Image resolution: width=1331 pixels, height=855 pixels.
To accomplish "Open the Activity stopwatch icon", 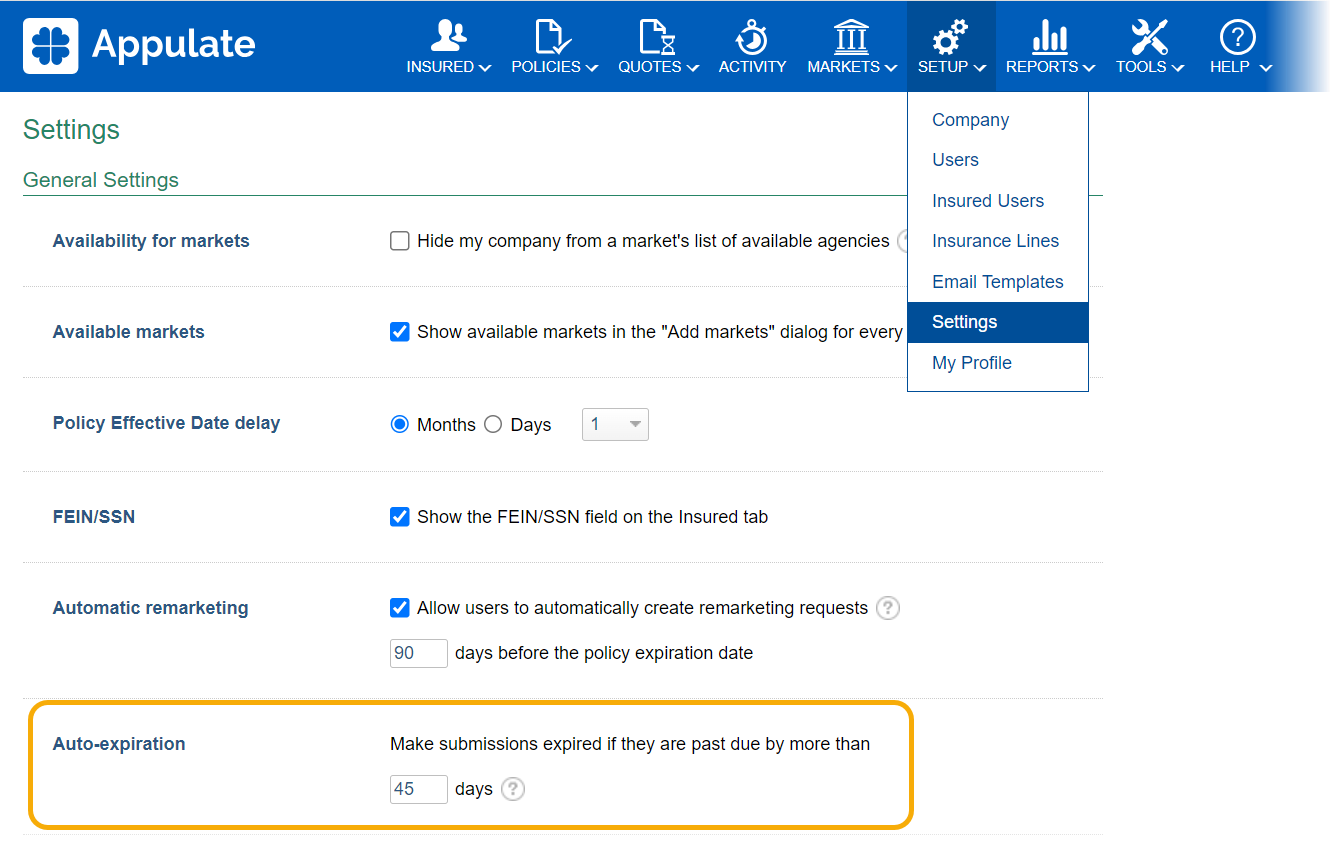I will 752,36.
